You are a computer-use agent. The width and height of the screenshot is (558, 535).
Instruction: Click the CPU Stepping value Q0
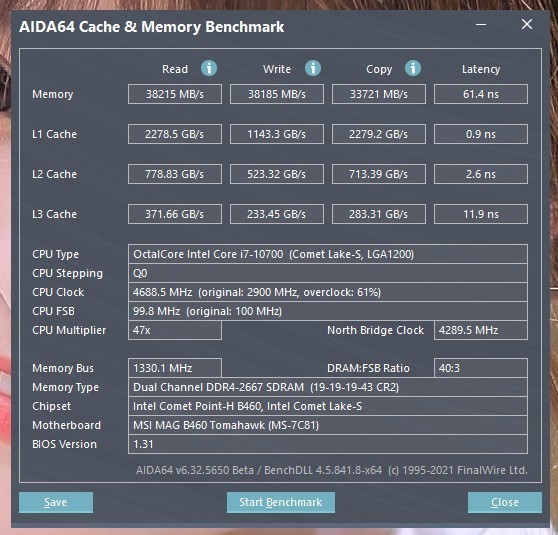coord(328,273)
